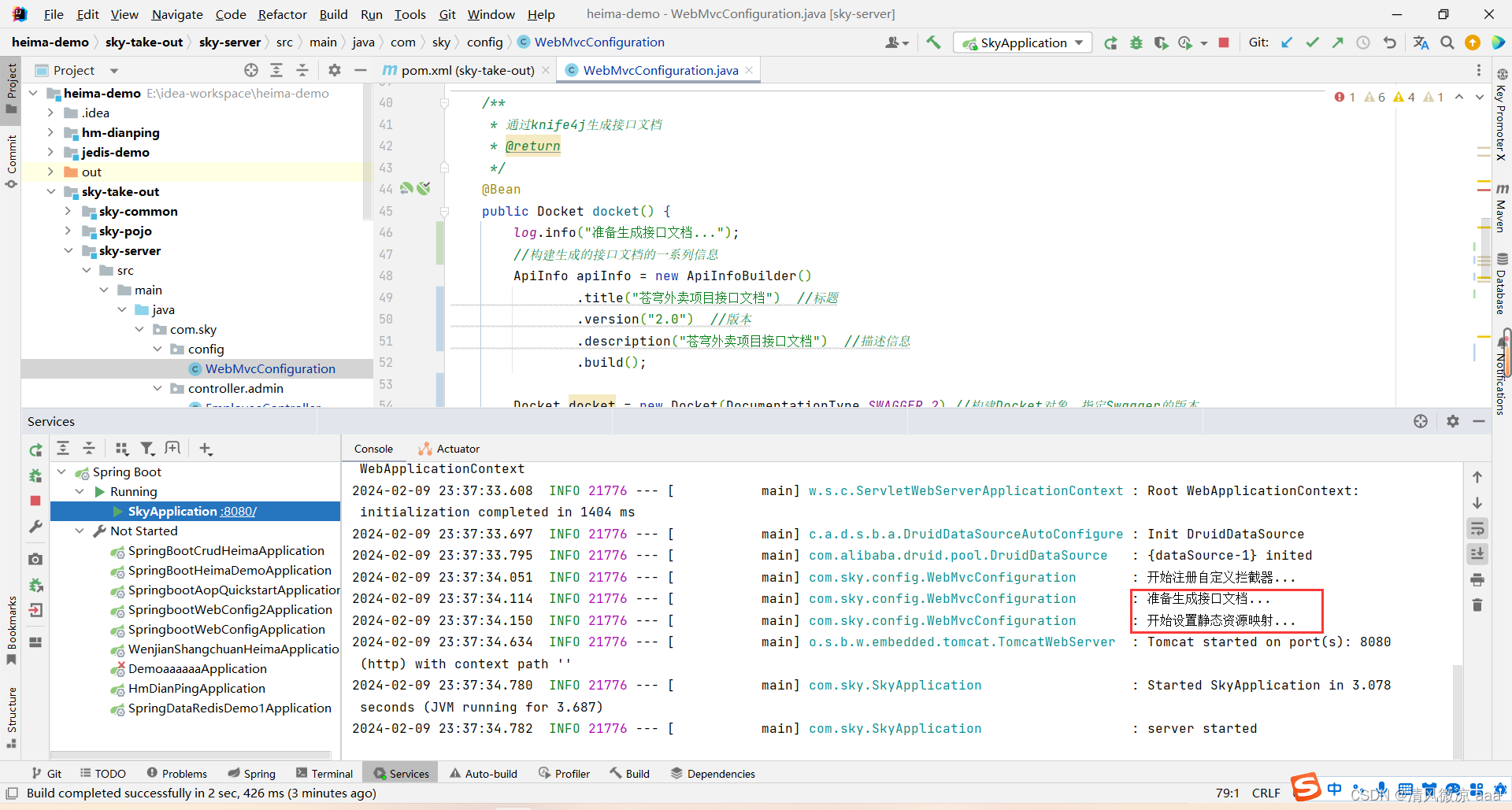Click the 79:1 caret position indicator
The height and width of the screenshot is (810, 1512).
coord(1227,793)
